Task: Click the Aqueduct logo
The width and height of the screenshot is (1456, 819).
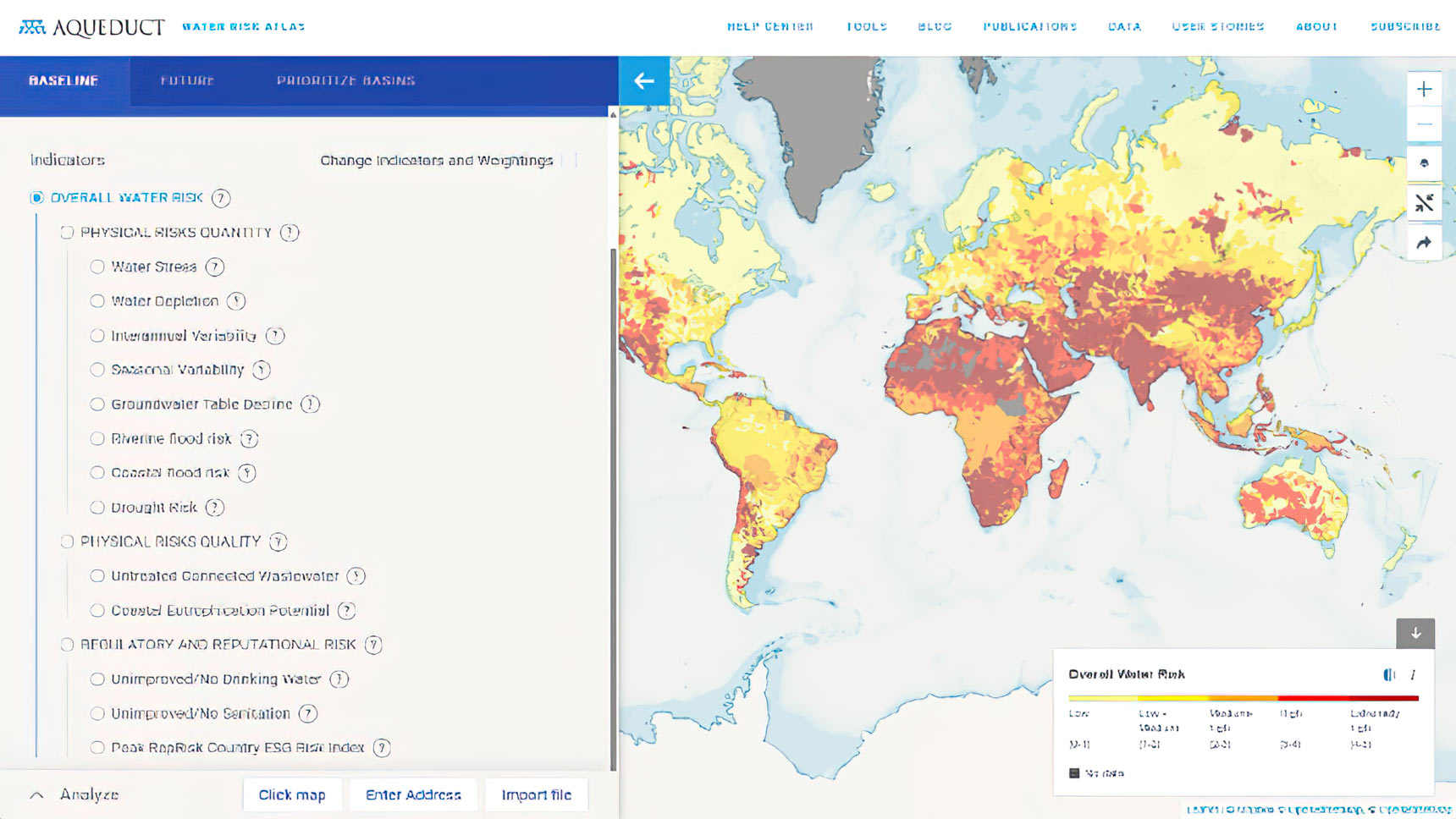Action: coord(91,27)
